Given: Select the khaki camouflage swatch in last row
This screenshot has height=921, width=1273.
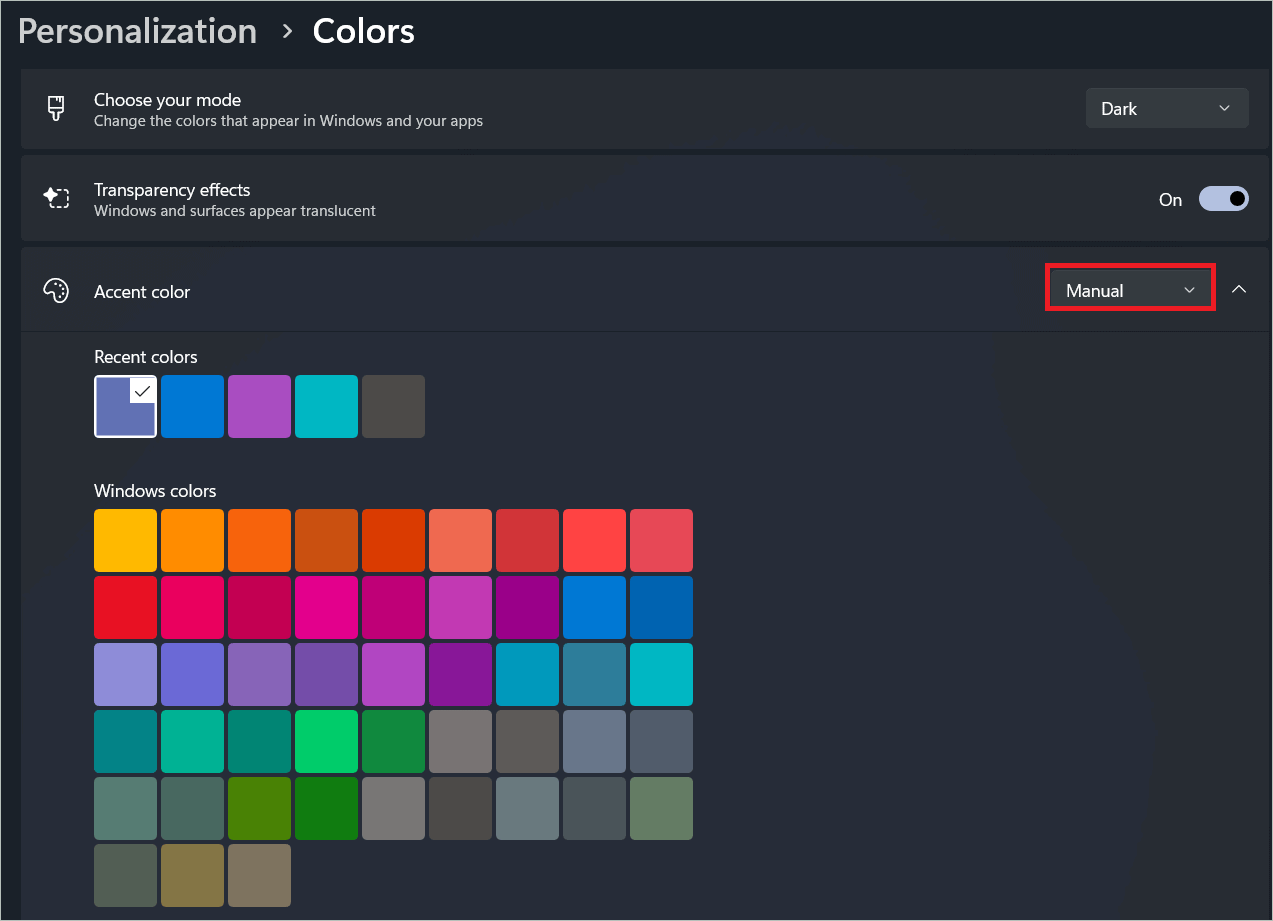Looking at the screenshot, I should (192, 875).
